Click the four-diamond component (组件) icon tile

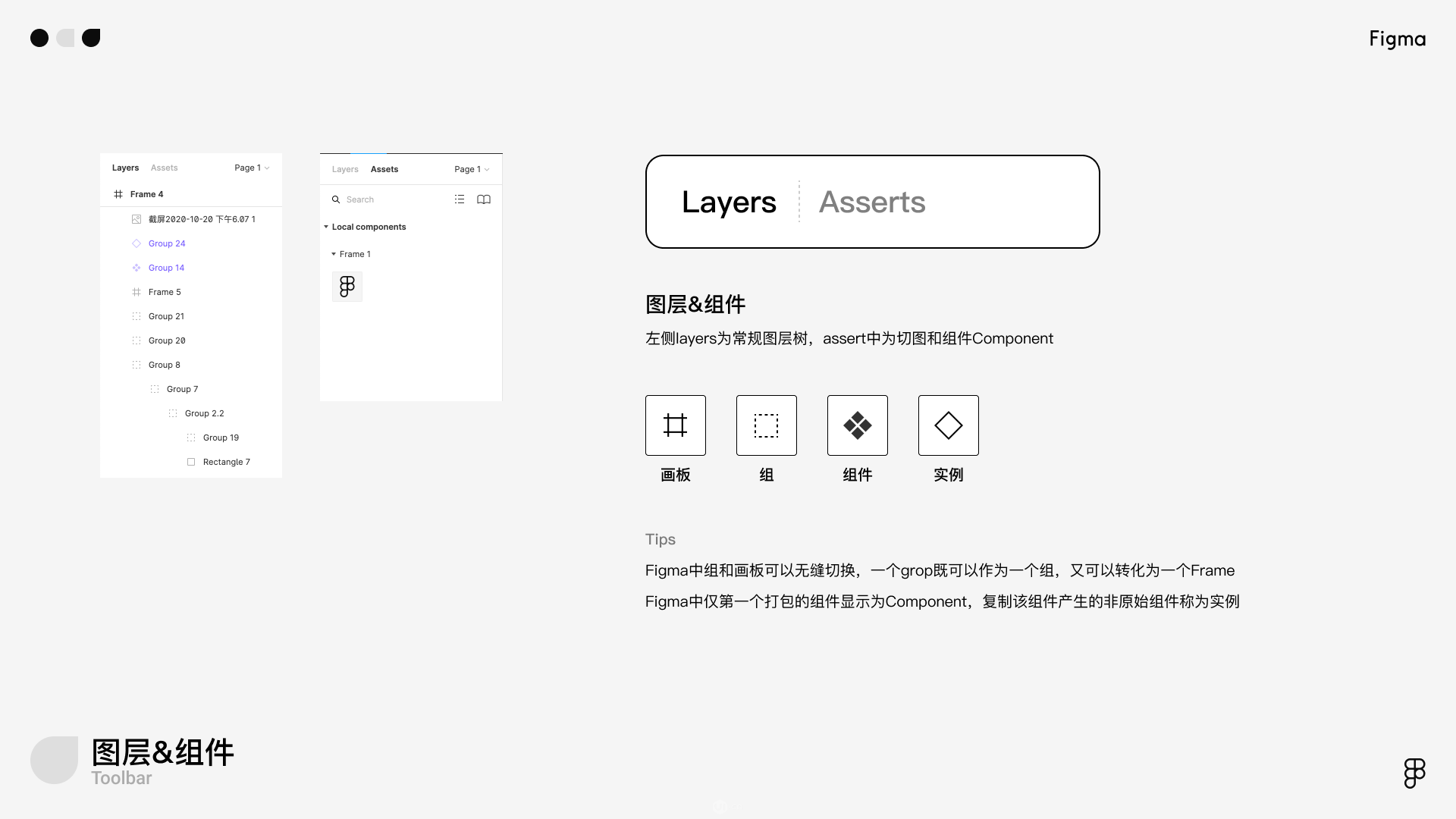tap(857, 425)
